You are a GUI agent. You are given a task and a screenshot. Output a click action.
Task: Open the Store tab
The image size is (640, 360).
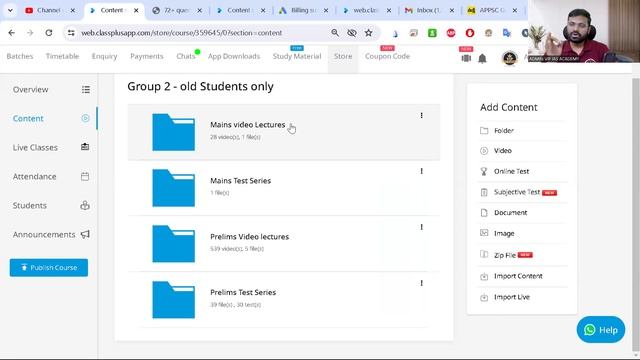(x=343, y=56)
